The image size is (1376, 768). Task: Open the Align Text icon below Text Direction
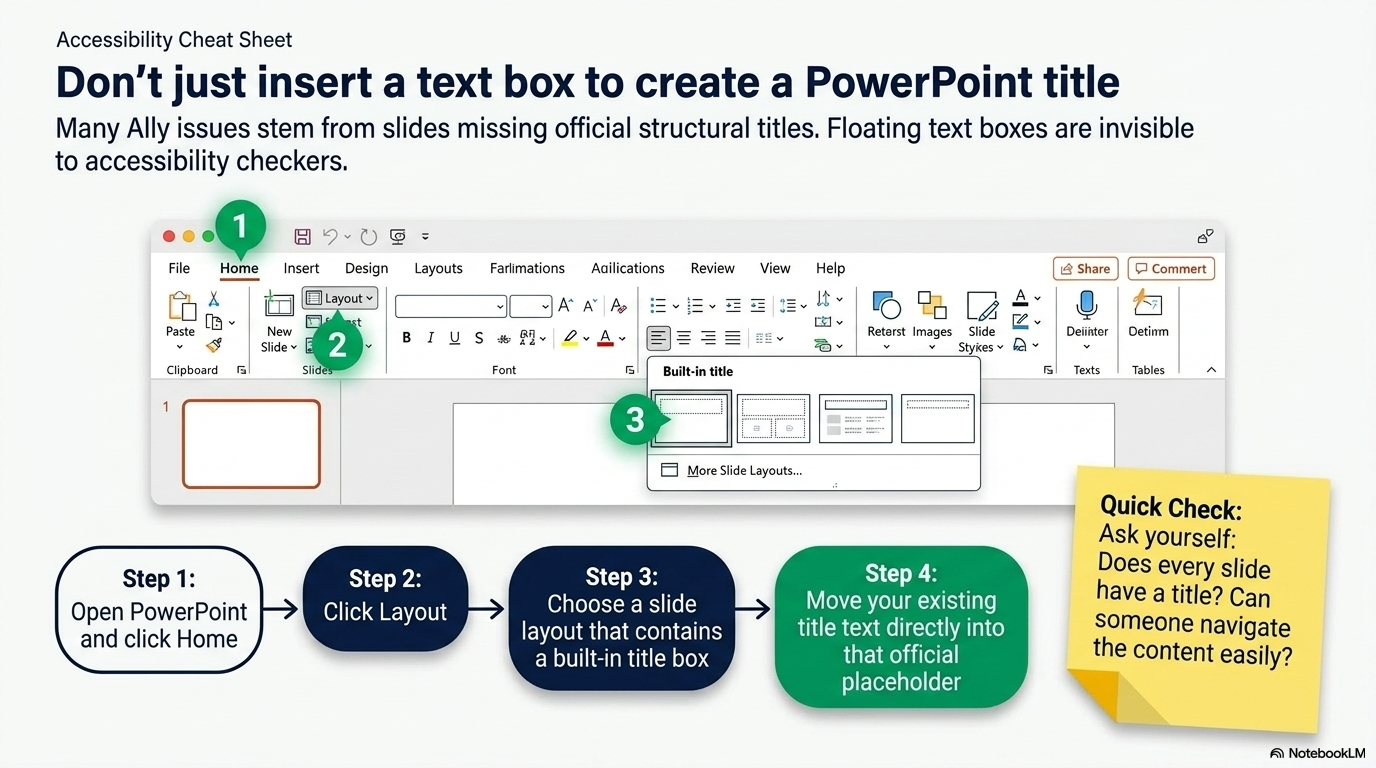(x=824, y=322)
